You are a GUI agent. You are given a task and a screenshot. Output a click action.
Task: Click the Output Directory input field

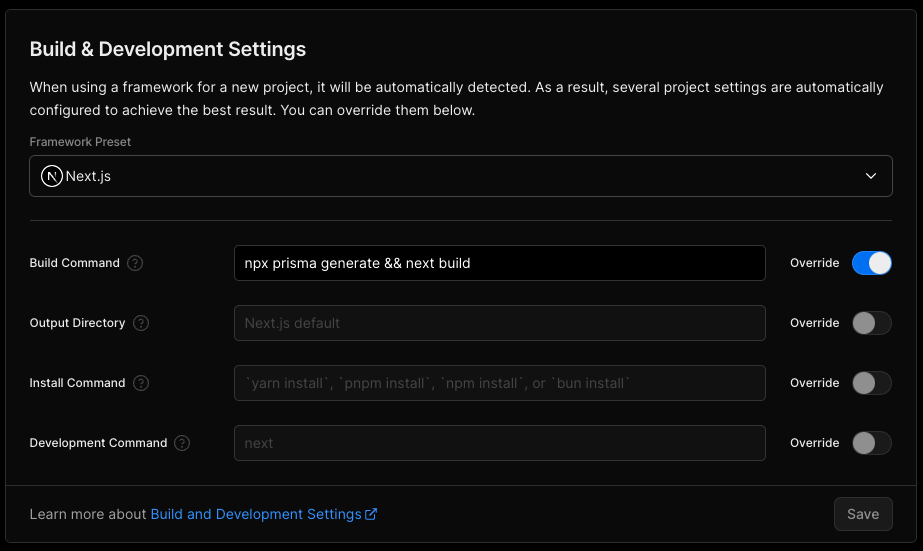click(499, 323)
